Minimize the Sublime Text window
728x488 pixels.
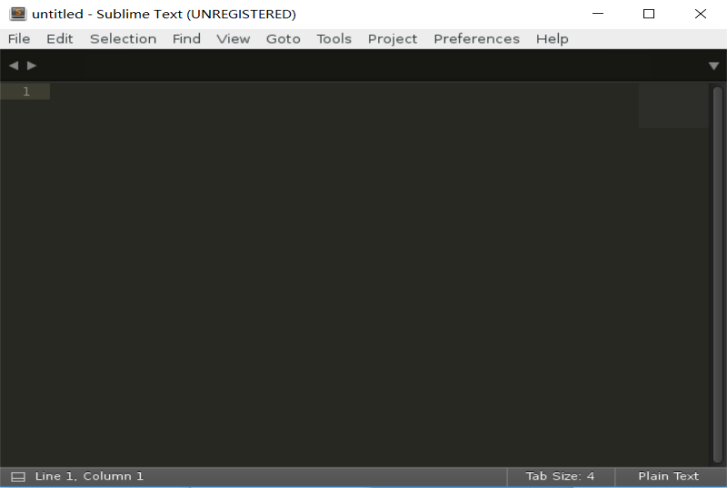[x=598, y=13]
